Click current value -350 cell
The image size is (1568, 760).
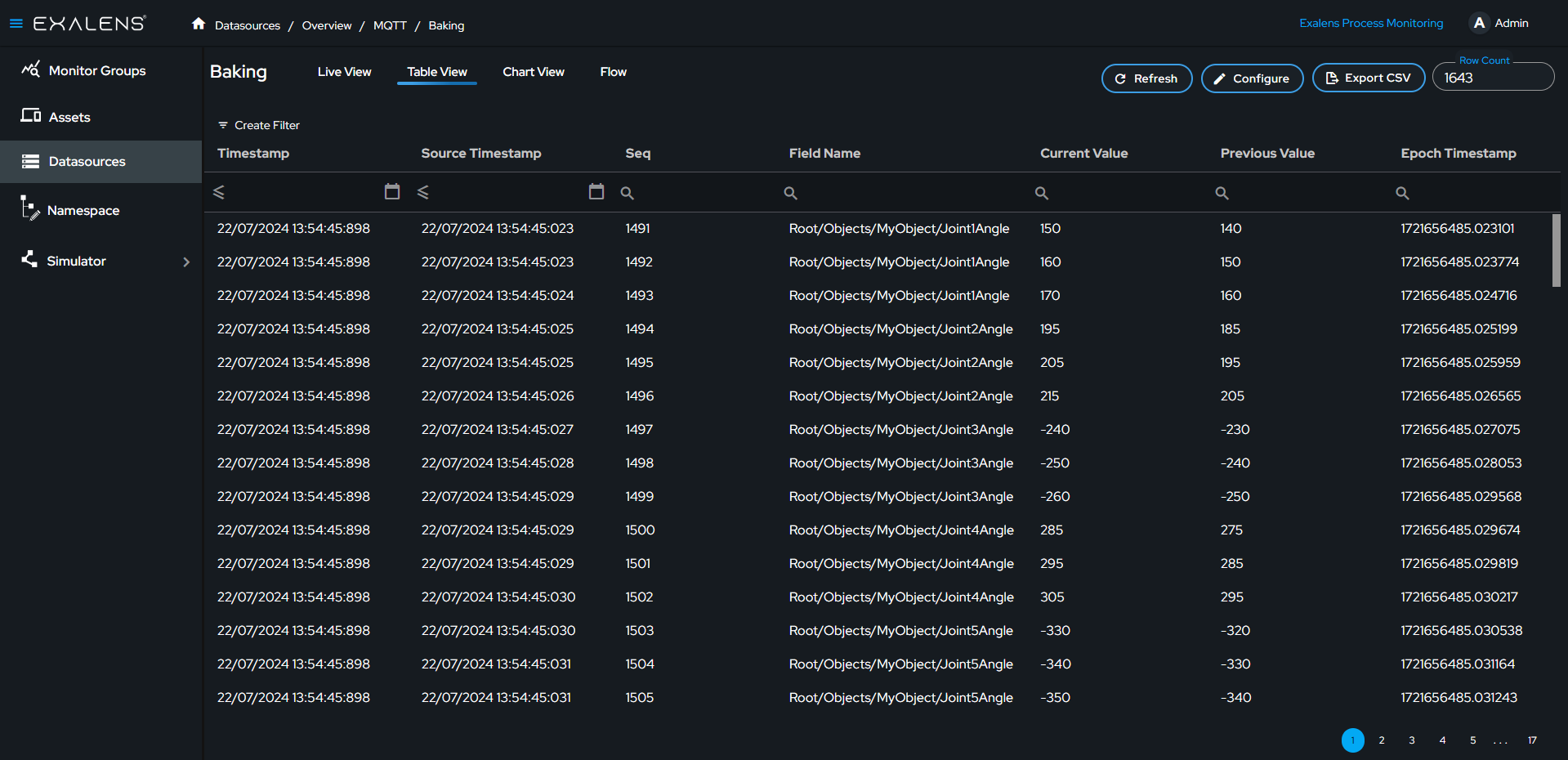tap(1055, 698)
